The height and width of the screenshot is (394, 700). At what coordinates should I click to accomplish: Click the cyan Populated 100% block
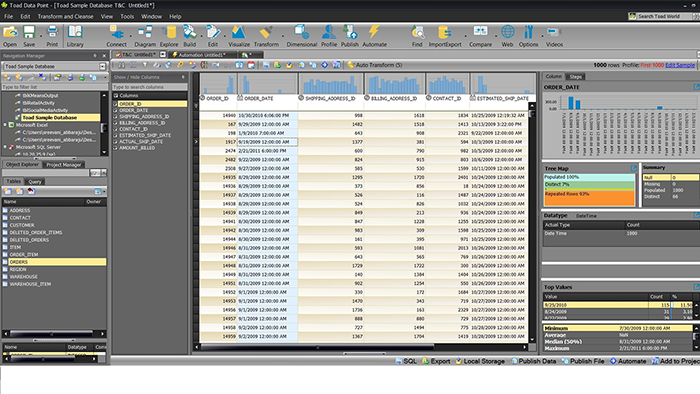point(589,177)
